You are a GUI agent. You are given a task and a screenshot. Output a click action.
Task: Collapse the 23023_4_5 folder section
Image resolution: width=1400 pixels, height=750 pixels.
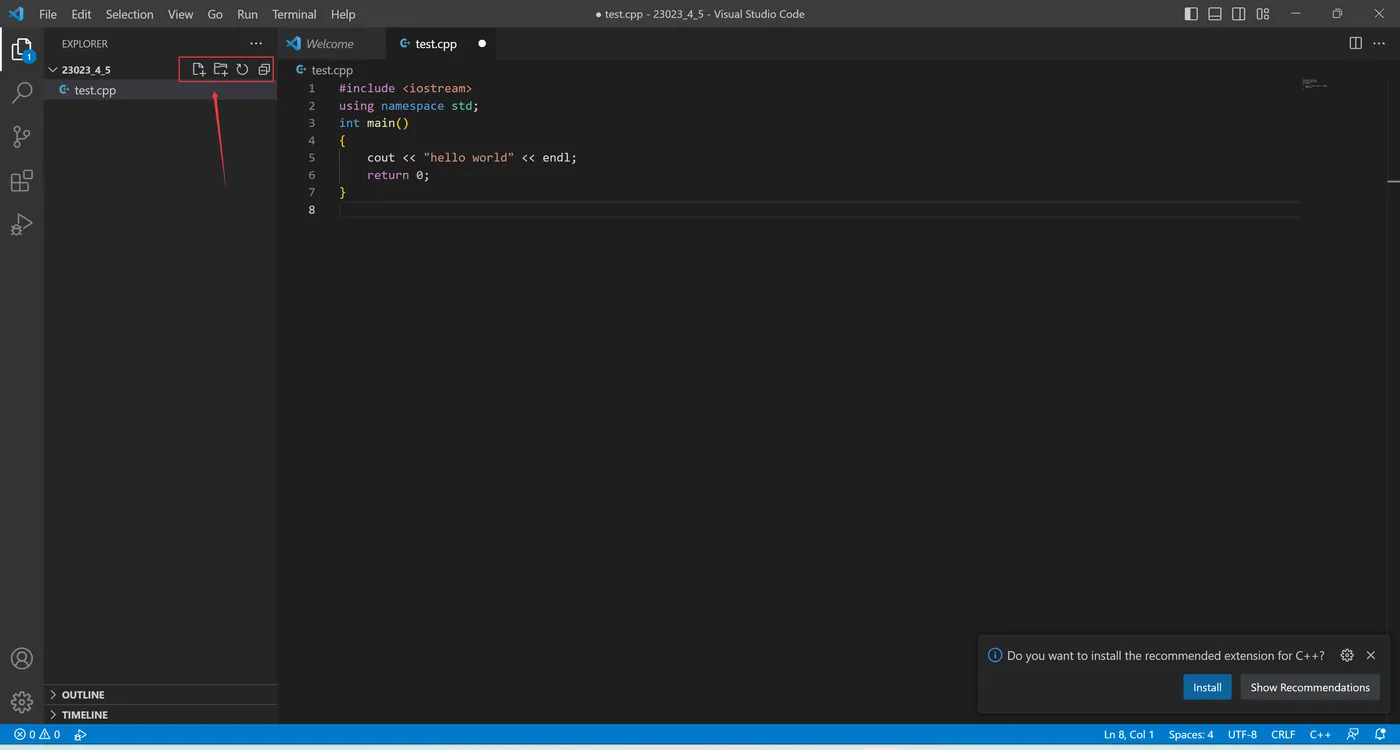pyautogui.click(x=53, y=70)
